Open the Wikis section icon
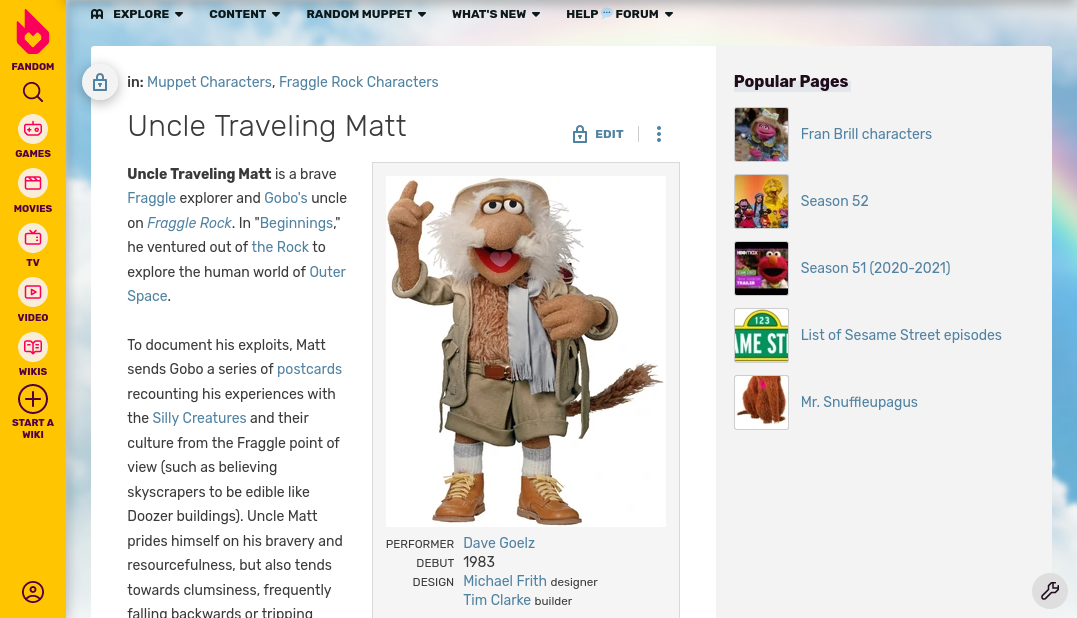Screen dimensions: 1077x618 pyautogui.click(x=33, y=347)
